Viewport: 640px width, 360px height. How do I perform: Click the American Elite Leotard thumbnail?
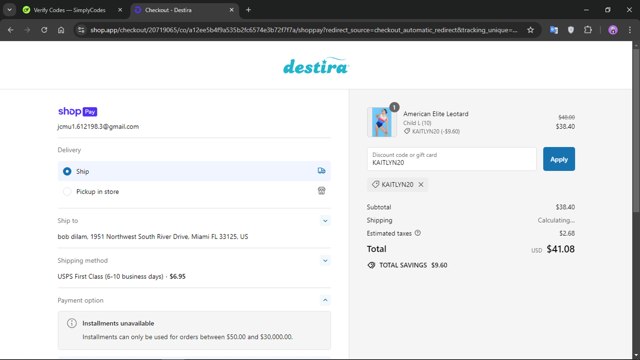pos(382,122)
